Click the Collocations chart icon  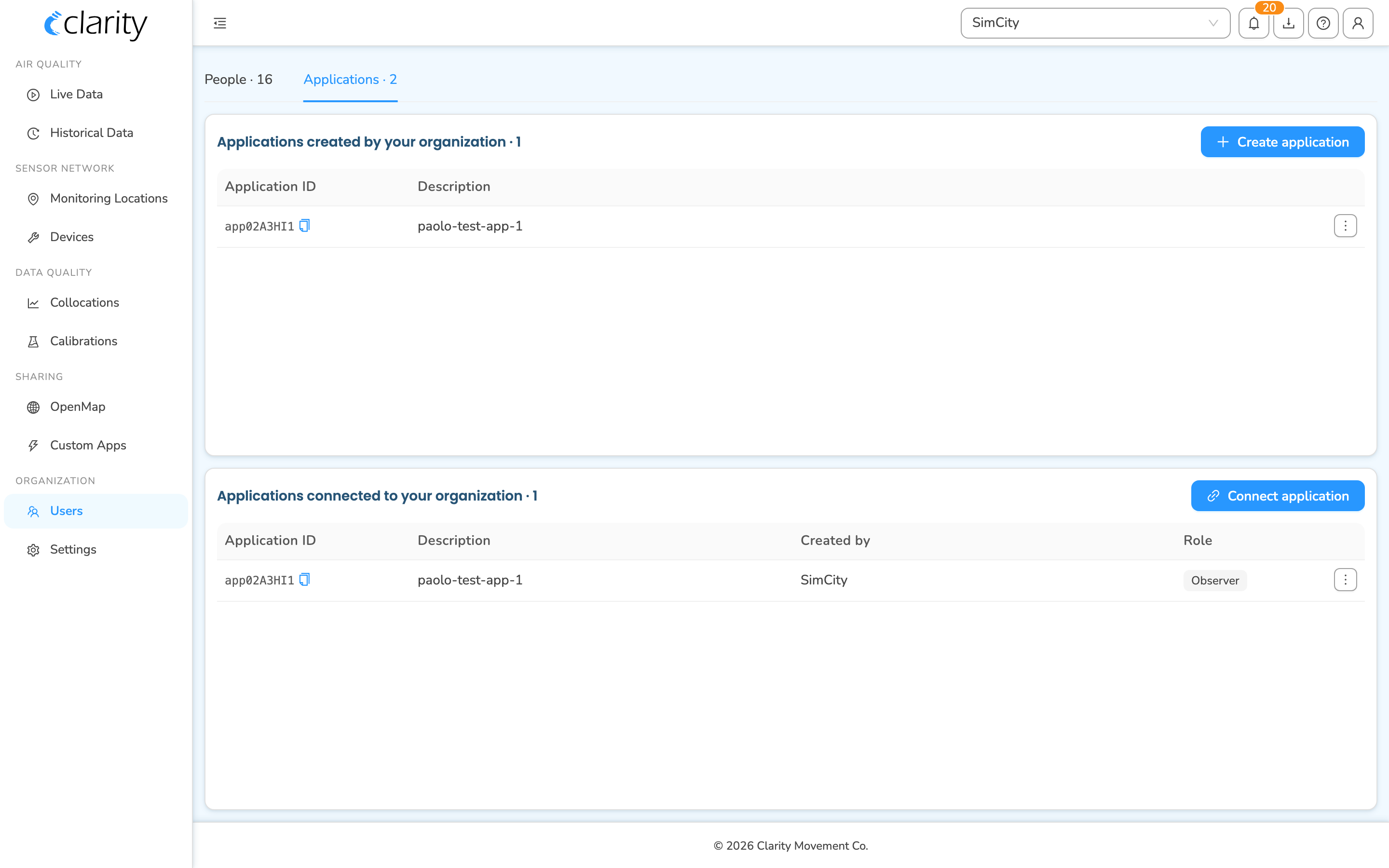(x=33, y=303)
